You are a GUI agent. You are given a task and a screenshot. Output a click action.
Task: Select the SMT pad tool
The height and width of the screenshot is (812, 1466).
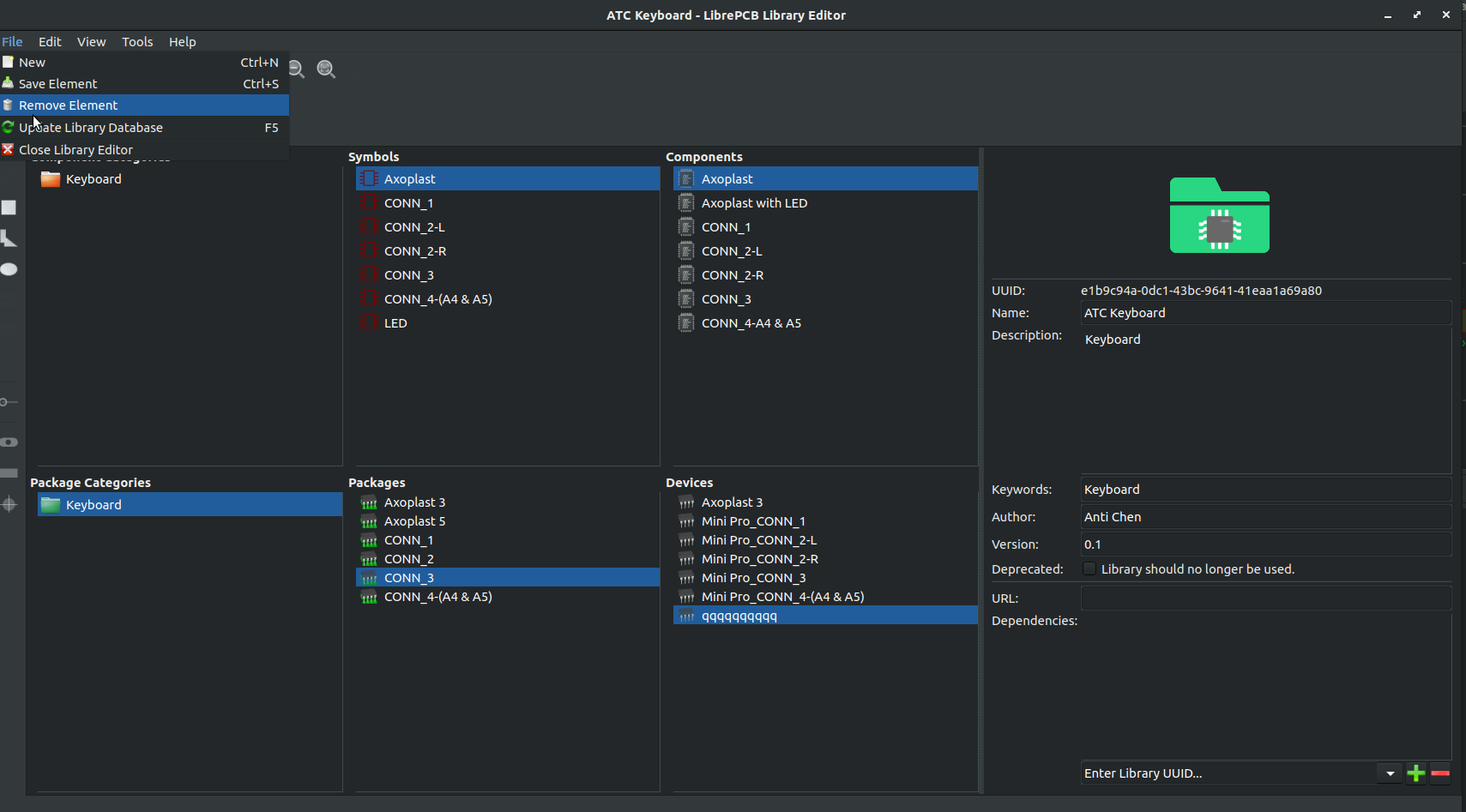pyautogui.click(x=9, y=473)
